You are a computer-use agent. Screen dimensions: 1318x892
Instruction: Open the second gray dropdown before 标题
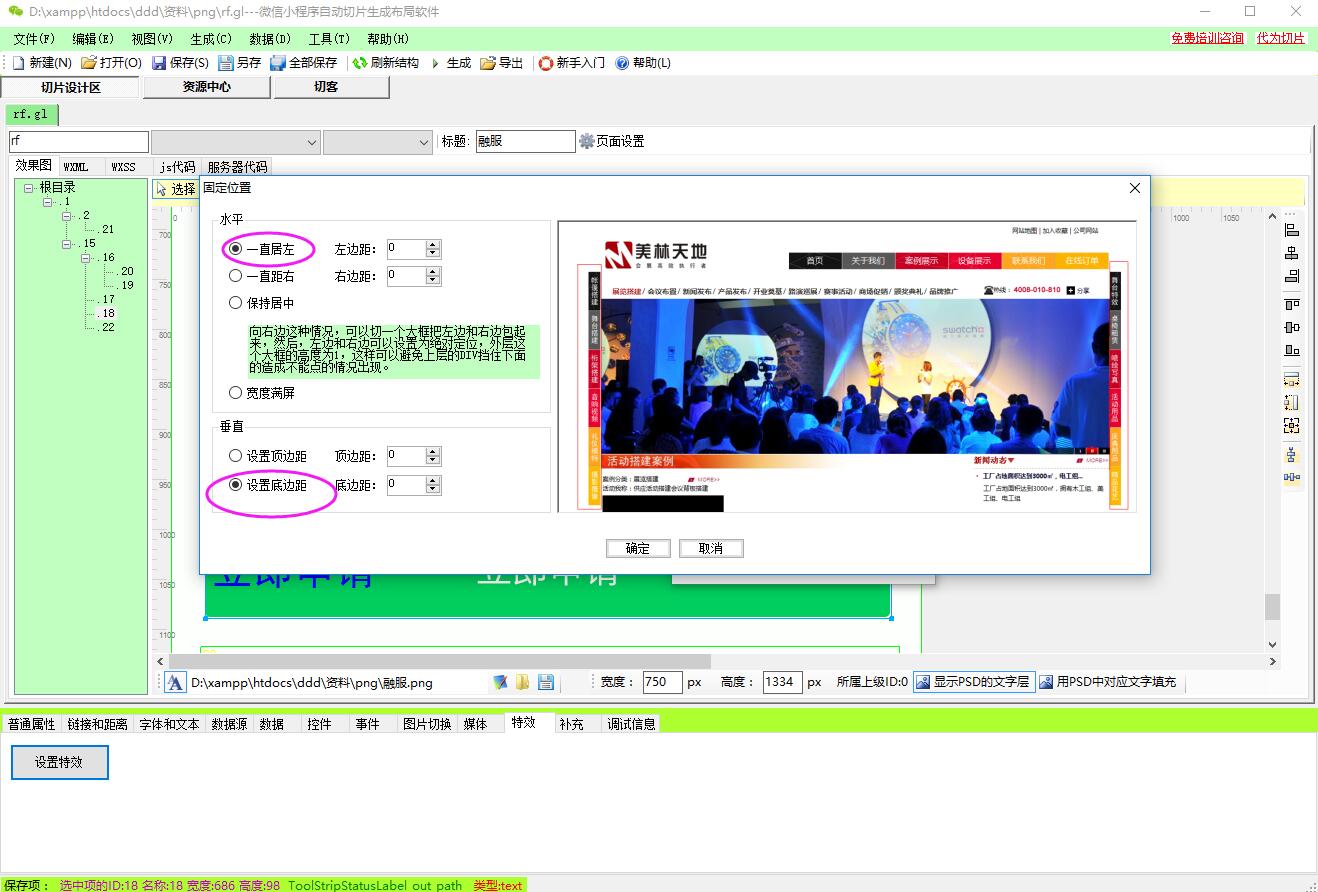[378, 142]
